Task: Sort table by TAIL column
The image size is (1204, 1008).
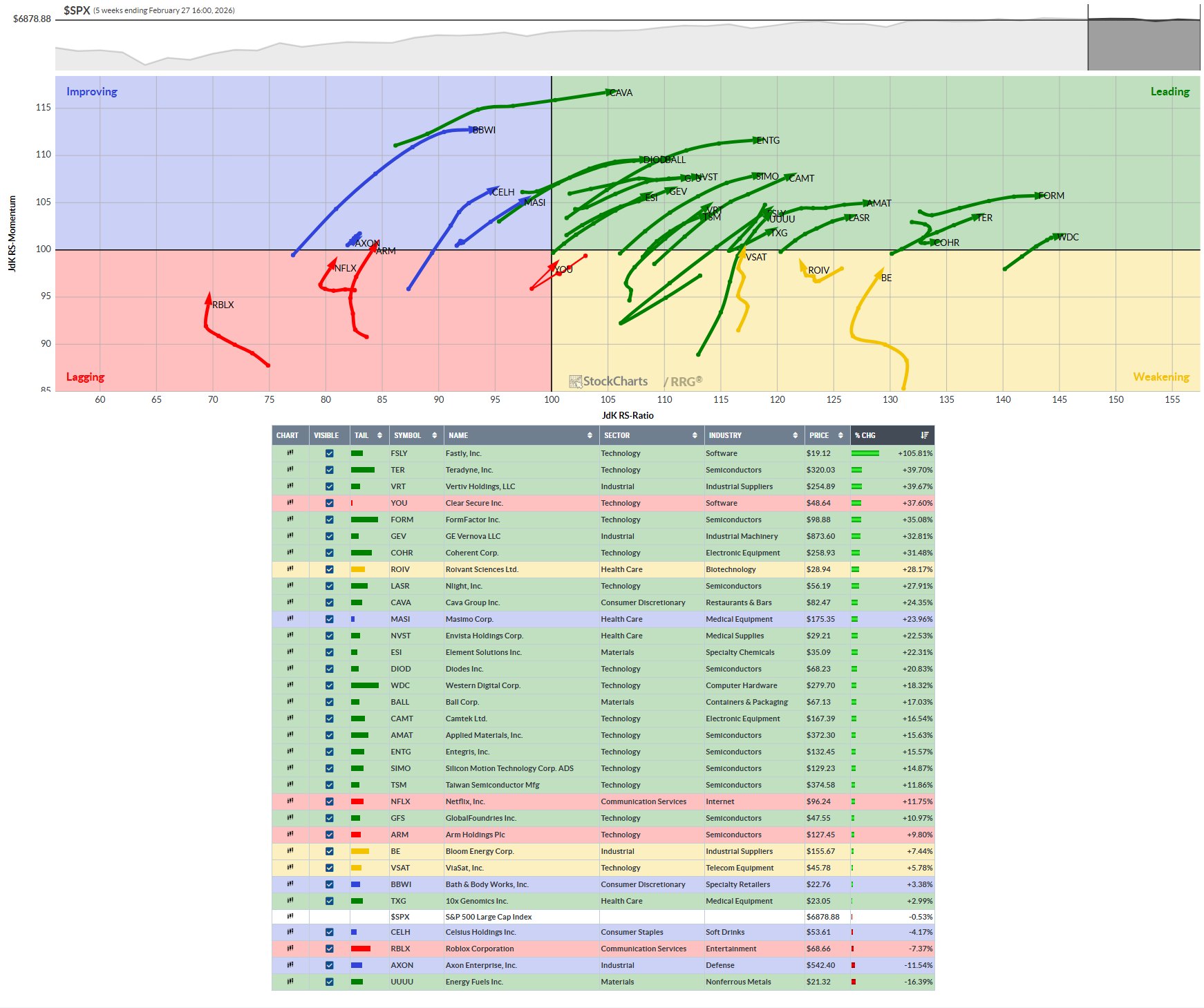Action: coord(369,435)
